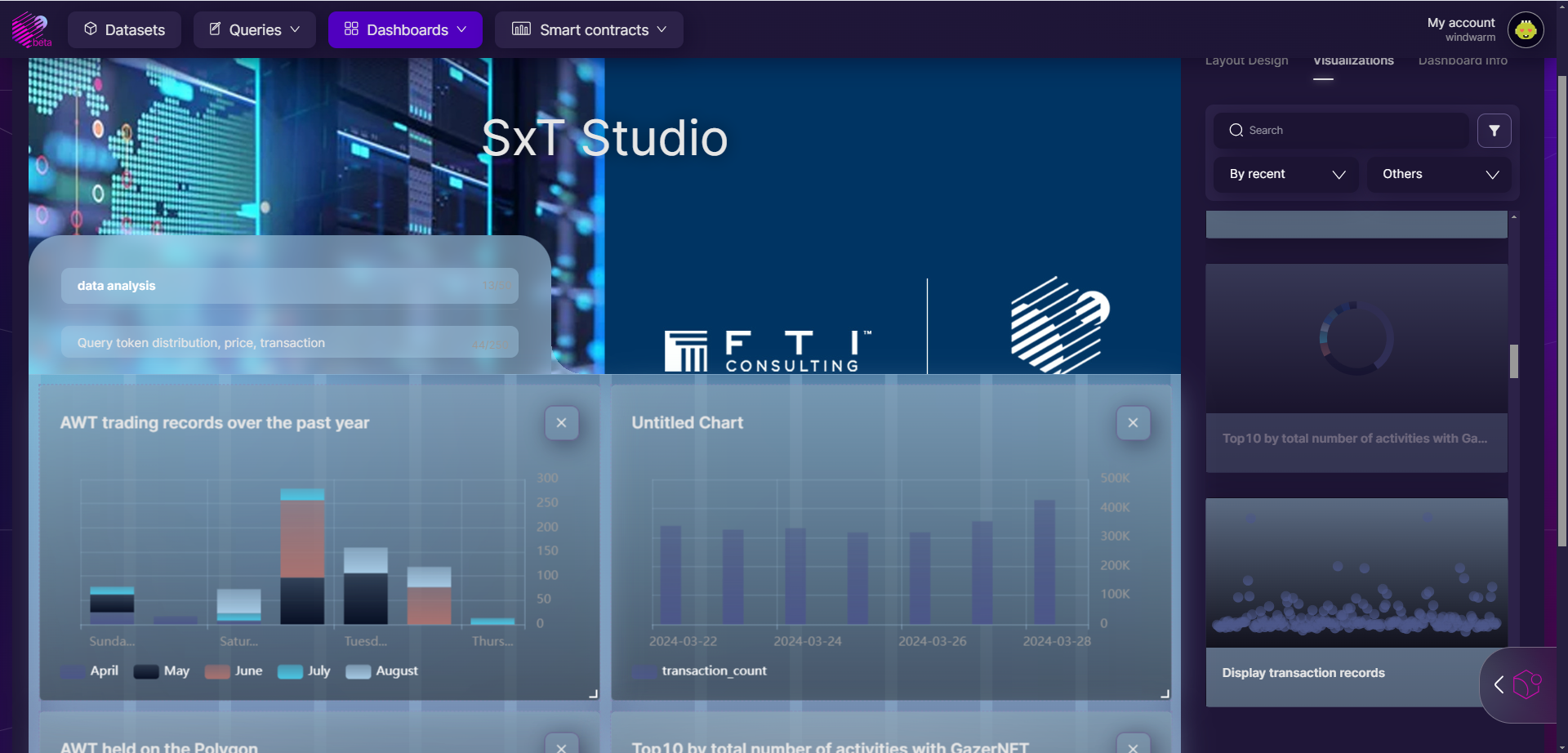Click the SxT beta logo icon

[x=31, y=29]
